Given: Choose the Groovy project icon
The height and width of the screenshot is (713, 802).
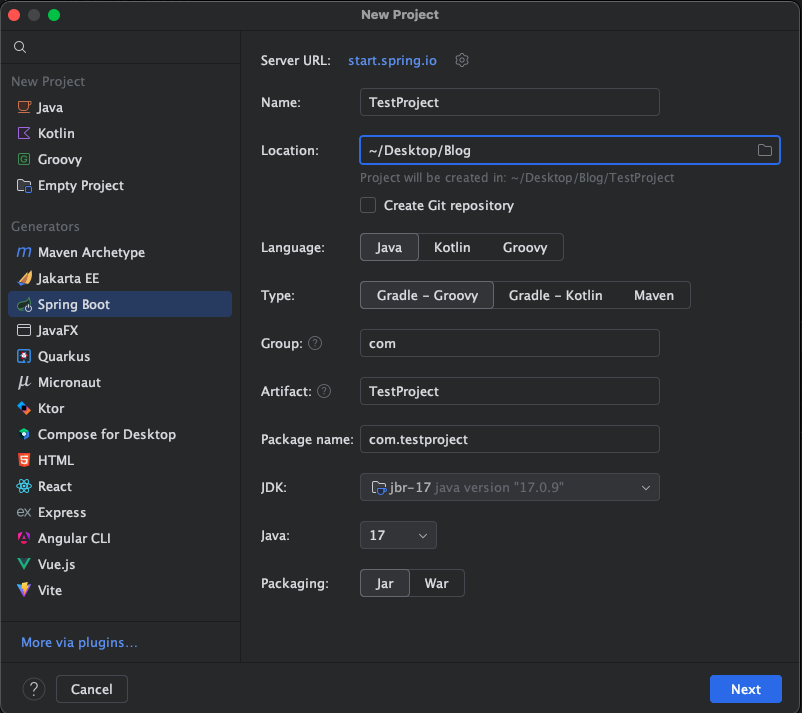Looking at the screenshot, I should (24, 159).
